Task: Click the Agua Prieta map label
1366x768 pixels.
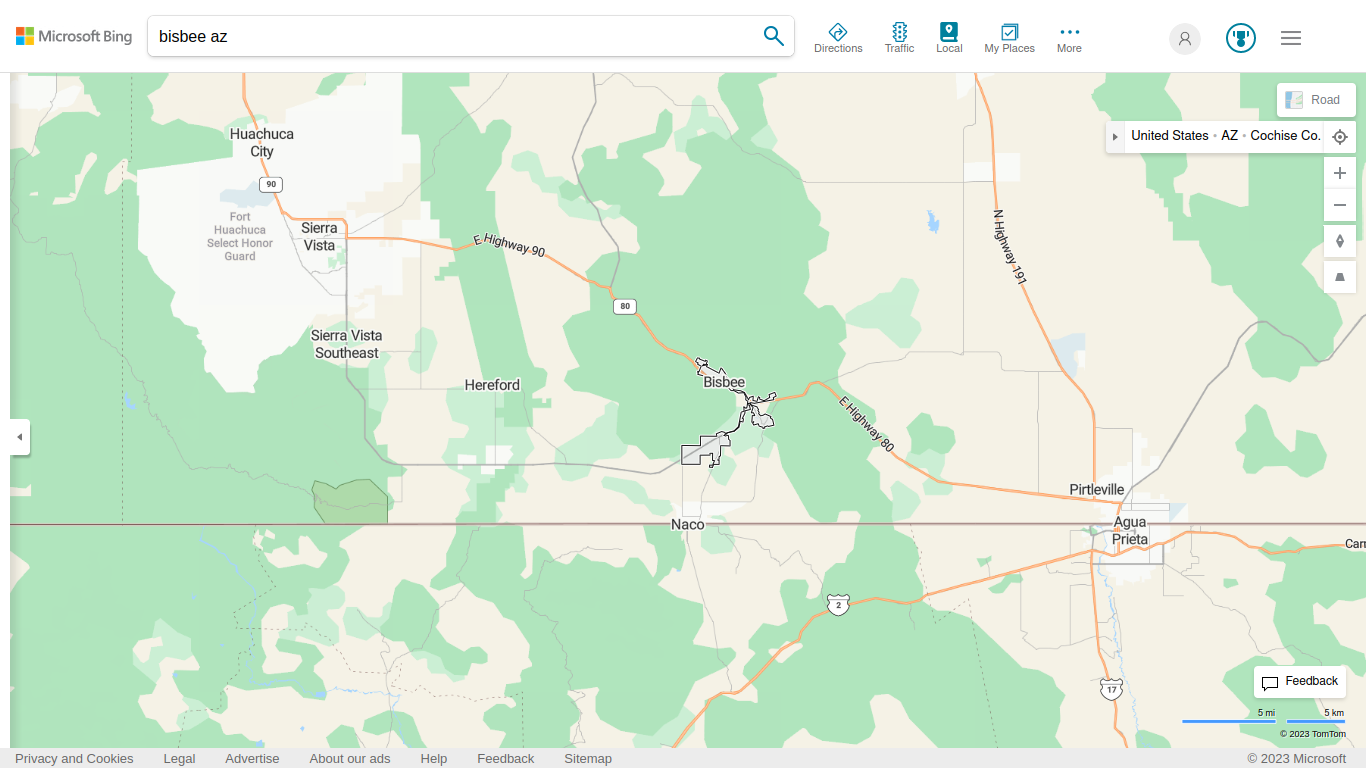Action: tap(1130, 531)
